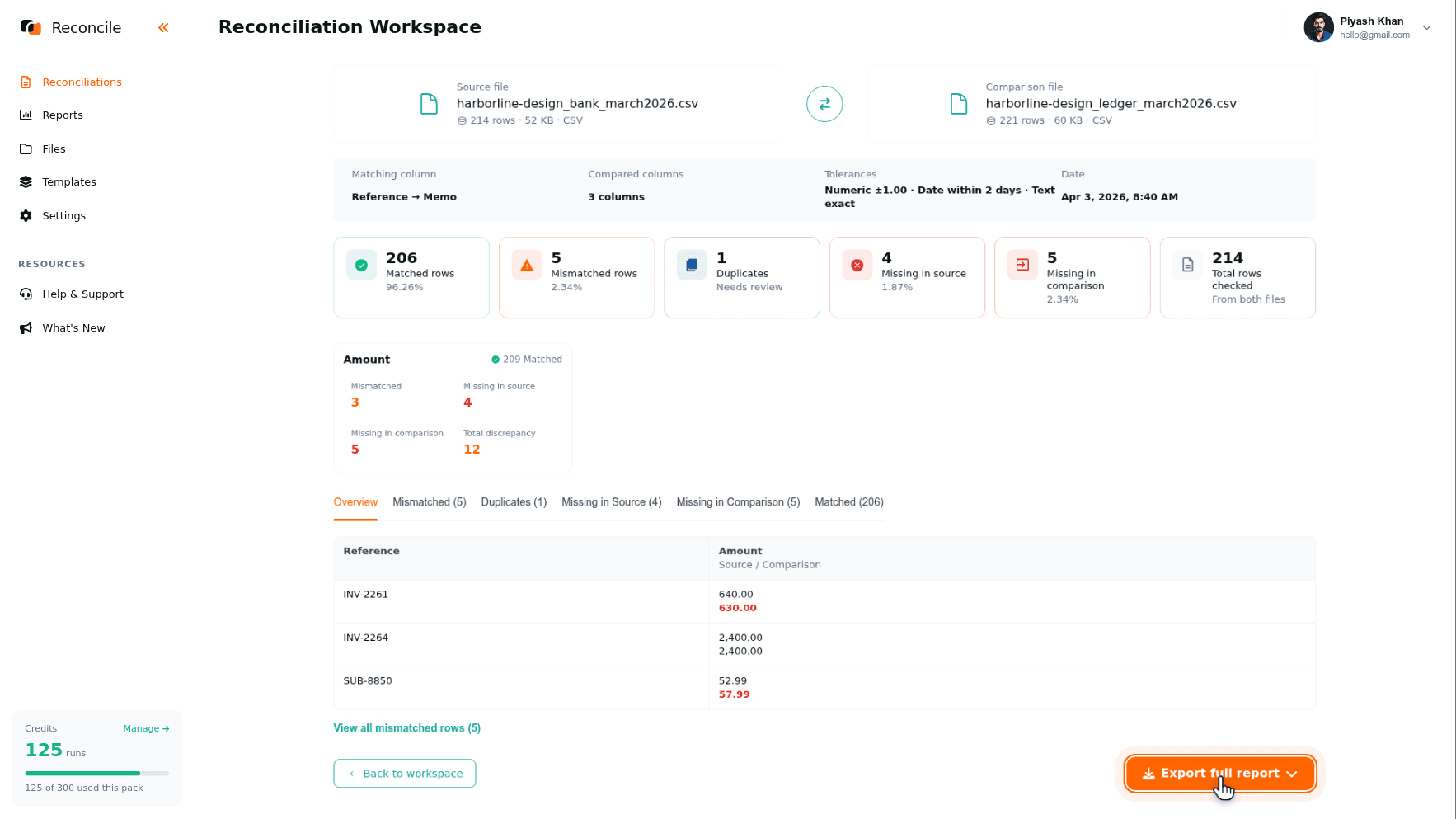Open the Missing in Comparison (5) tab
The height and width of the screenshot is (819, 1456).
pos(738,502)
